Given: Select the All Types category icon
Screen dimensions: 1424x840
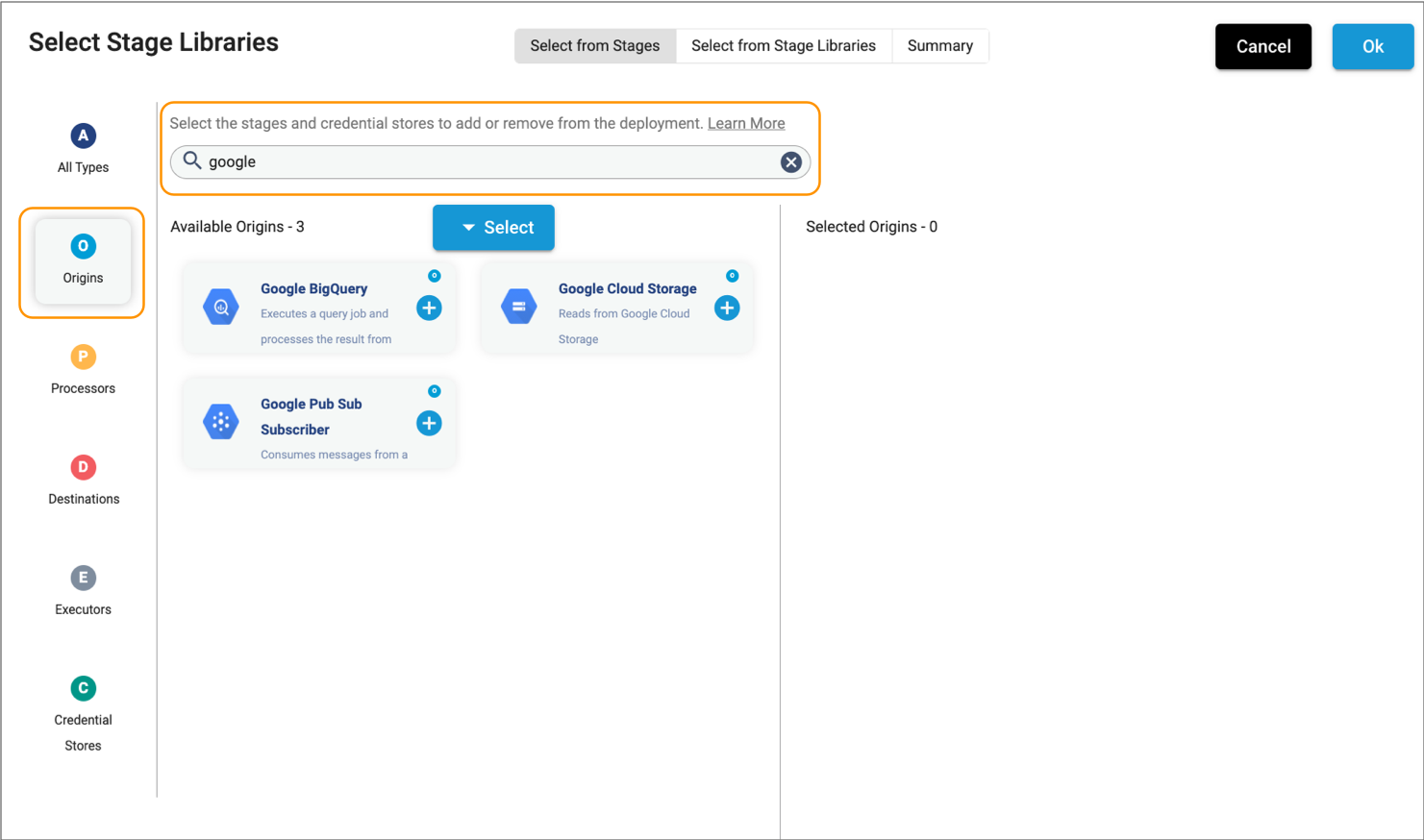Looking at the screenshot, I should point(83,136).
